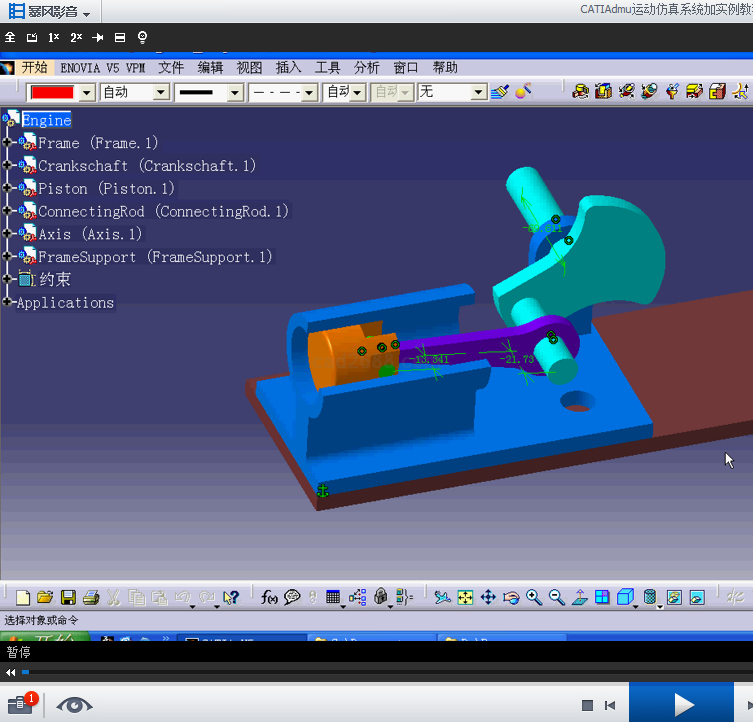
Task: Expand the Piston (Piston.1) tree node
Action: coord(8,188)
